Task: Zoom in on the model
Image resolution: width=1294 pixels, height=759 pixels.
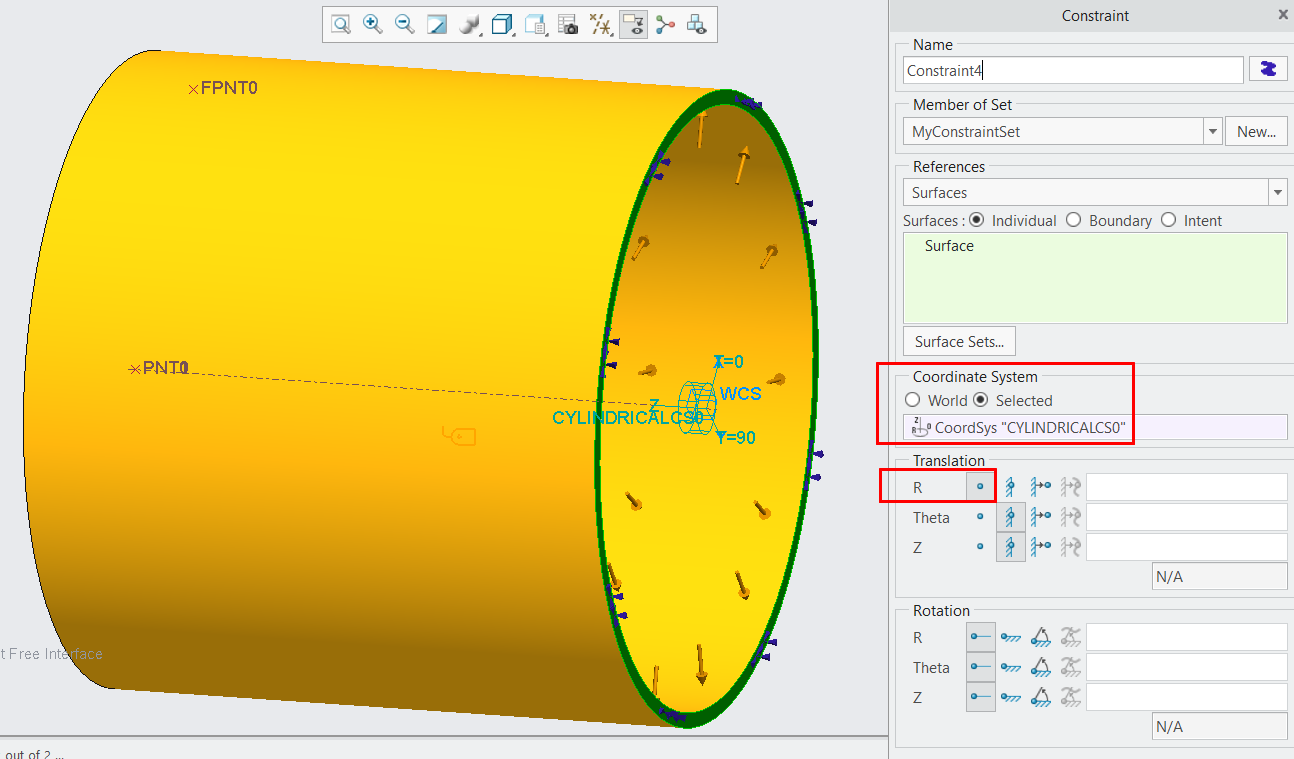Action: coord(372,24)
